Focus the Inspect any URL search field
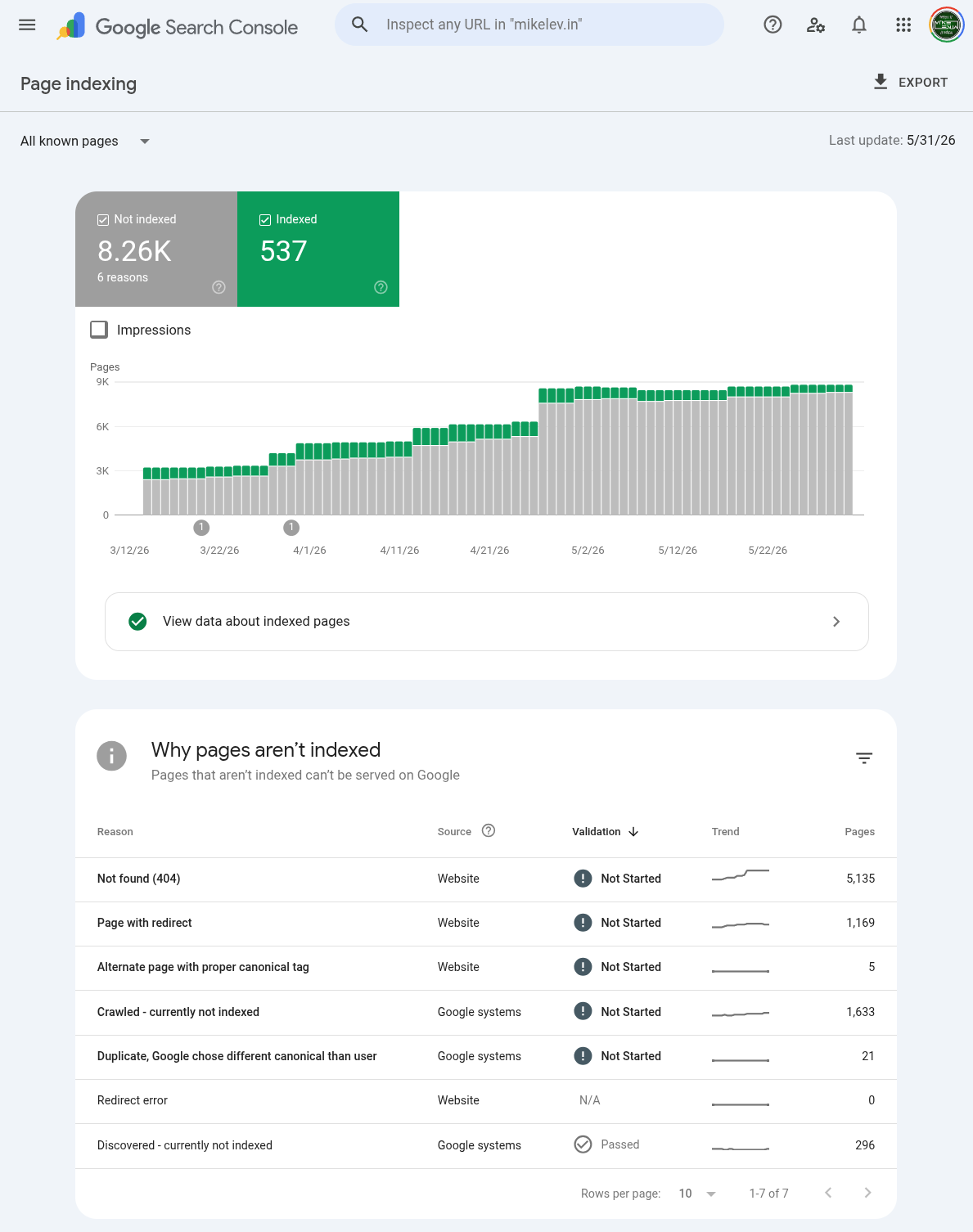This screenshot has height=1232, width=973. coord(529,25)
